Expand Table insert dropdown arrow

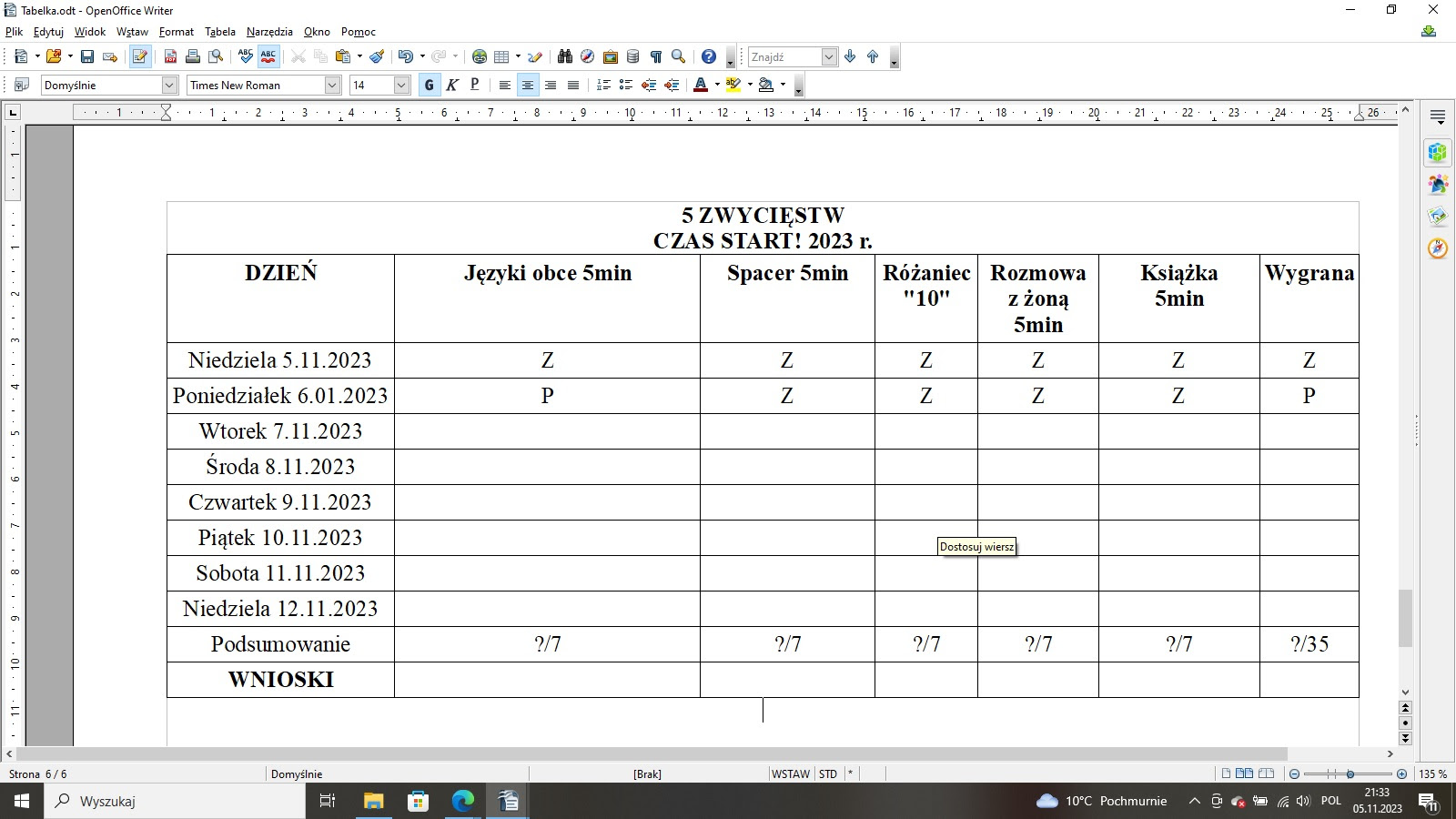(518, 56)
